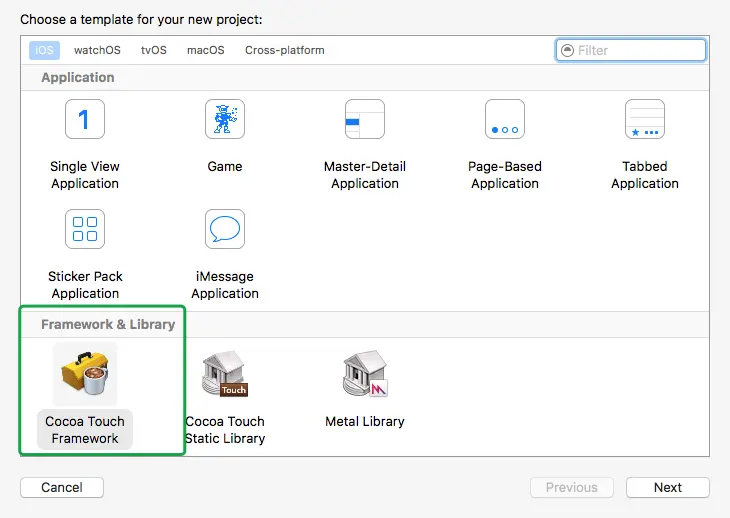This screenshot has width=730, height=518.
Task: Select the Sticker Pack Application icon
Action: point(85,229)
